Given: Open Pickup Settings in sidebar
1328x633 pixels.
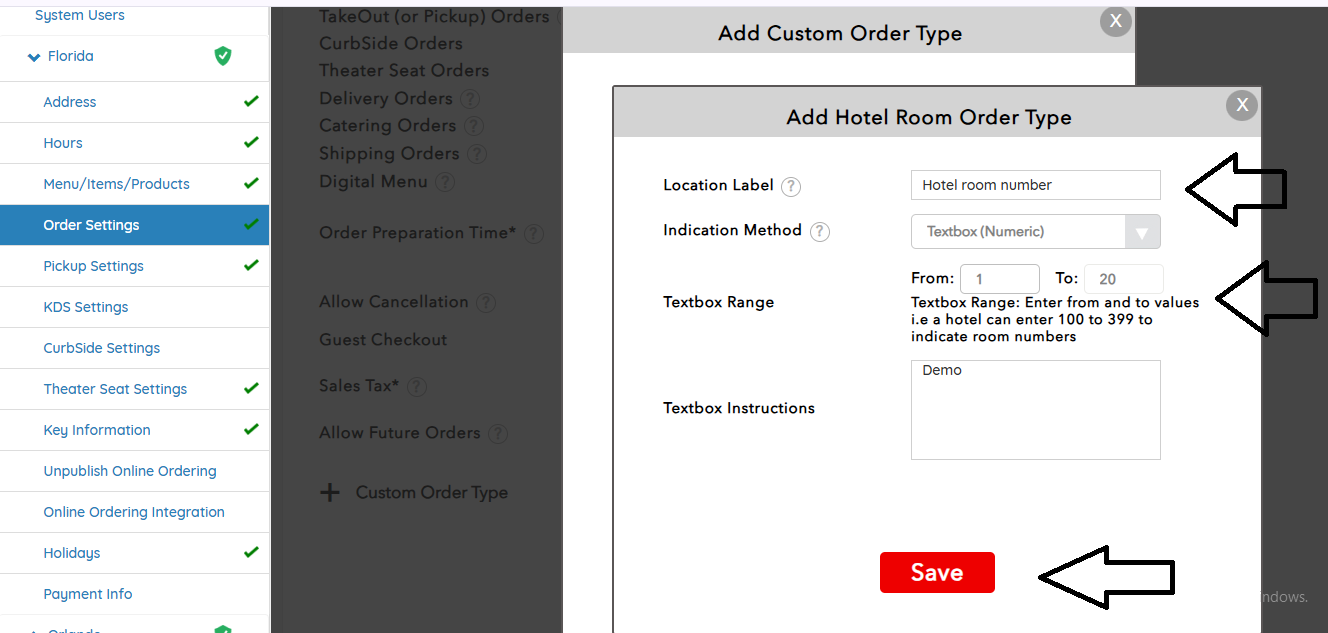Looking at the screenshot, I should (x=93, y=266).
